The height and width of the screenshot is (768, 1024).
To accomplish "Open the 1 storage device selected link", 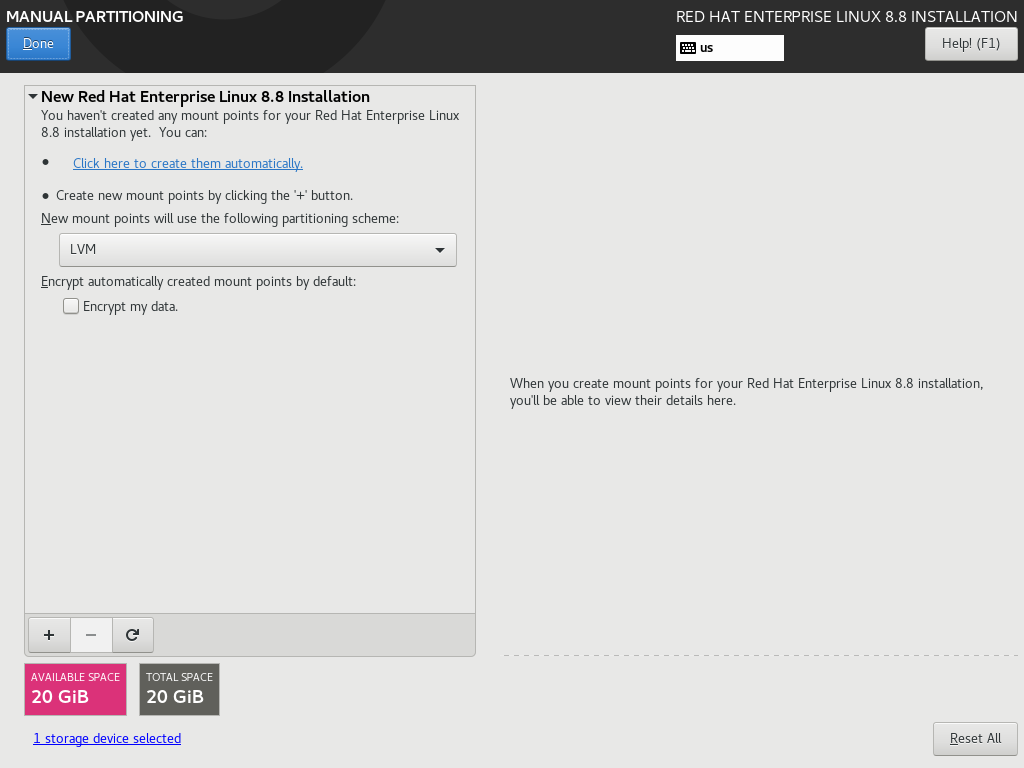I will (x=107, y=739).
